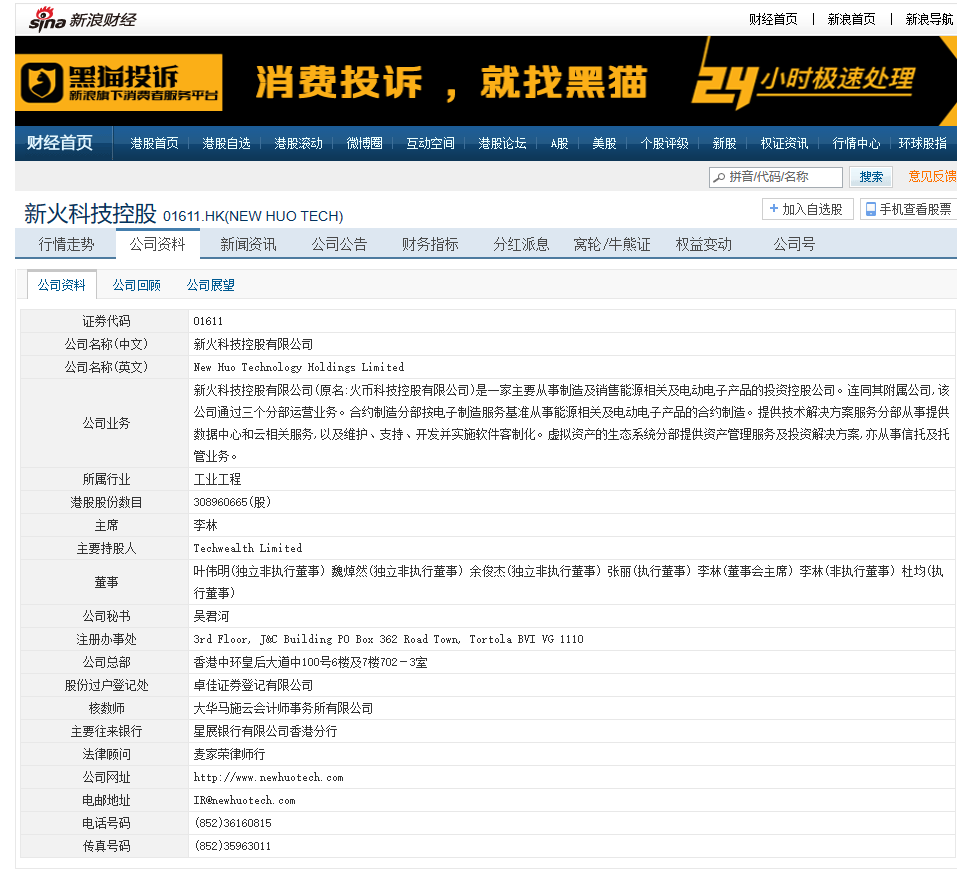Open 港股滚动 navigation item
The image size is (957, 876).
point(298,143)
